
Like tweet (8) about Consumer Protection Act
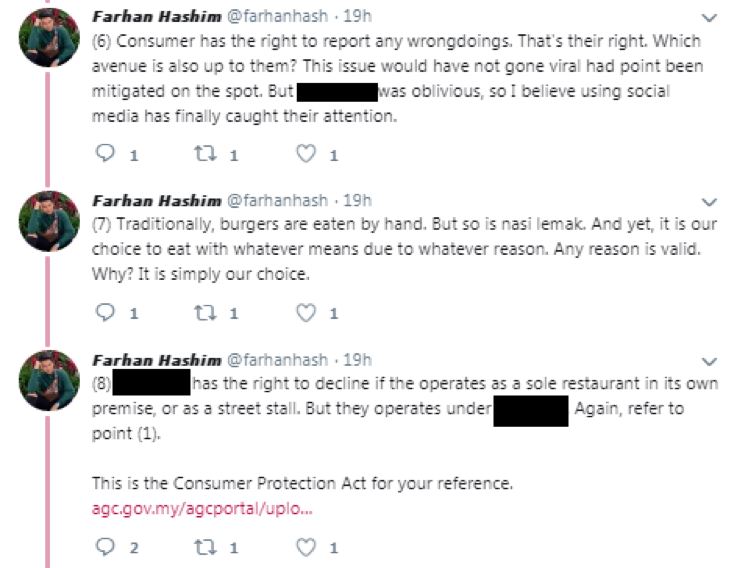[x=308, y=547]
